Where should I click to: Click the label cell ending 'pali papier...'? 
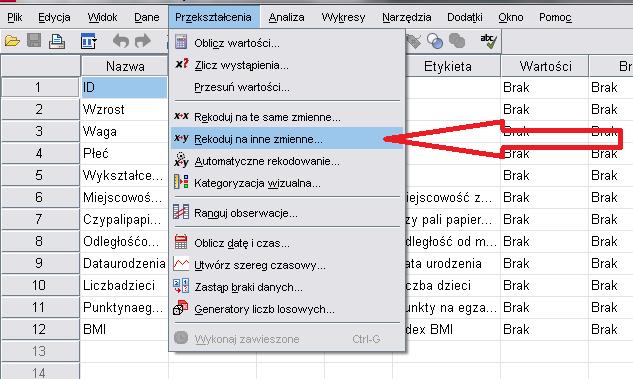453,219
